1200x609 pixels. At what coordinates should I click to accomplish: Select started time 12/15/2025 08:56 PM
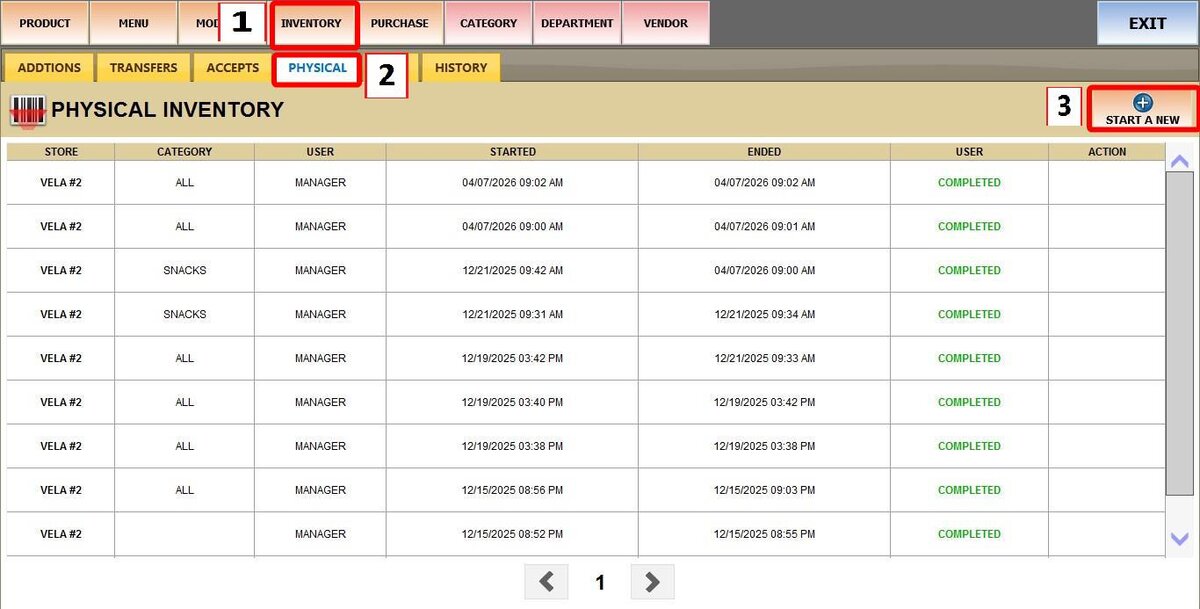(x=513, y=491)
